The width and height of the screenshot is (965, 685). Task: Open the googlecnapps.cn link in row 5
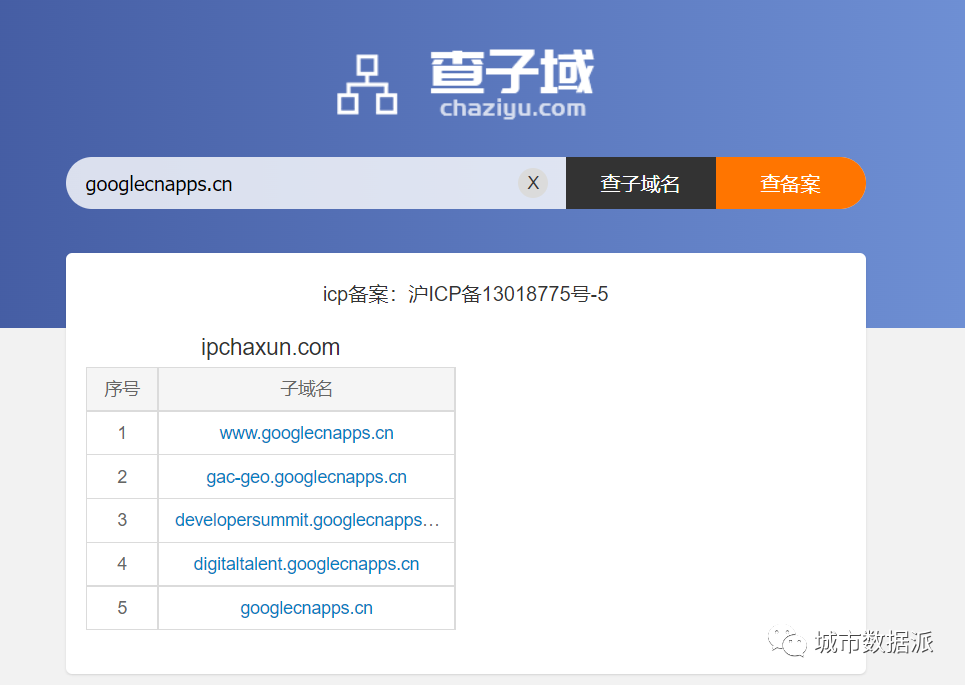click(306, 608)
